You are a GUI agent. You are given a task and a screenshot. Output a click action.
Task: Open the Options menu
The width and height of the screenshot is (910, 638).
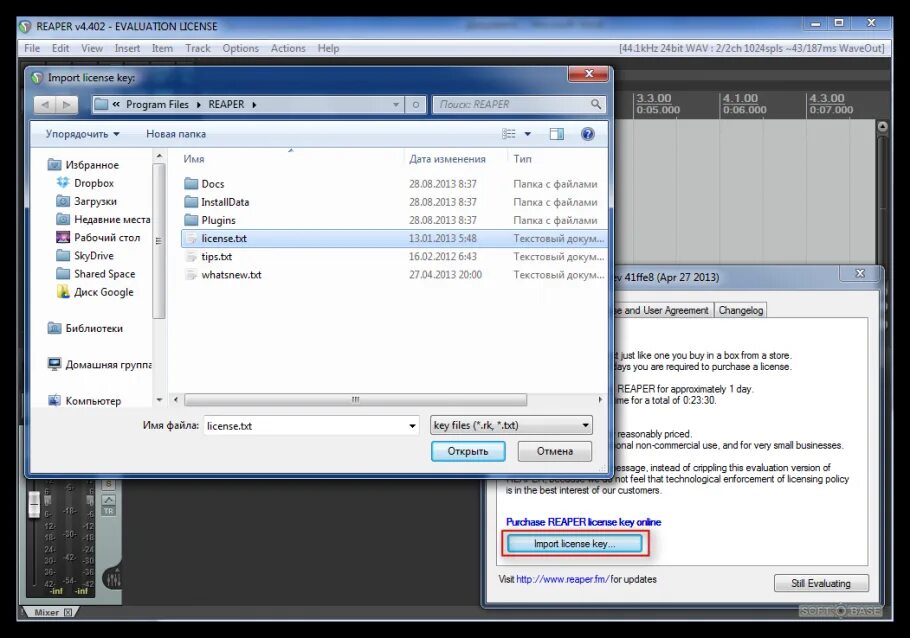pyautogui.click(x=240, y=48)
